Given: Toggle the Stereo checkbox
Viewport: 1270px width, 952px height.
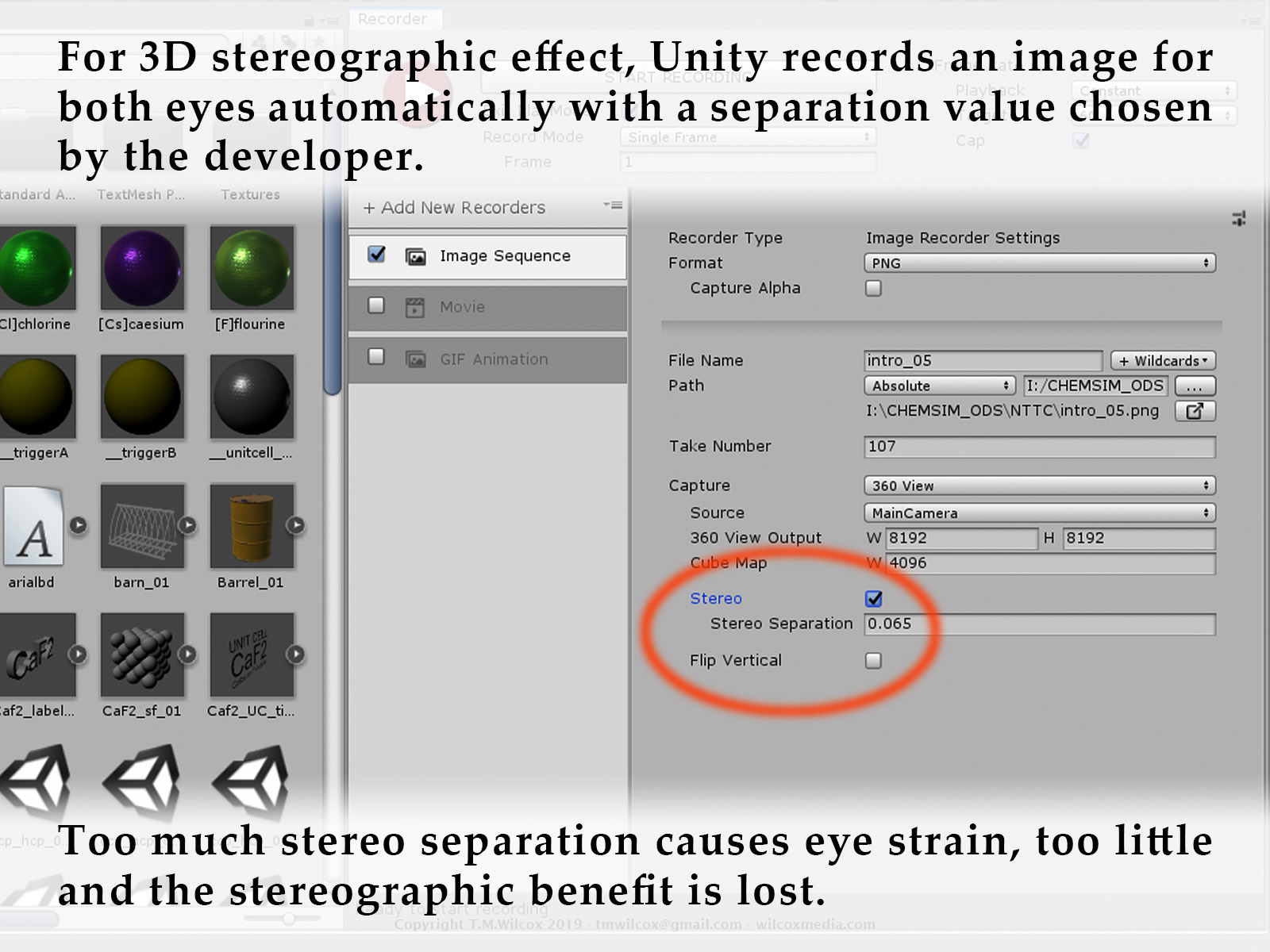Looking at the screenshot, I should (x=873, y=598).
